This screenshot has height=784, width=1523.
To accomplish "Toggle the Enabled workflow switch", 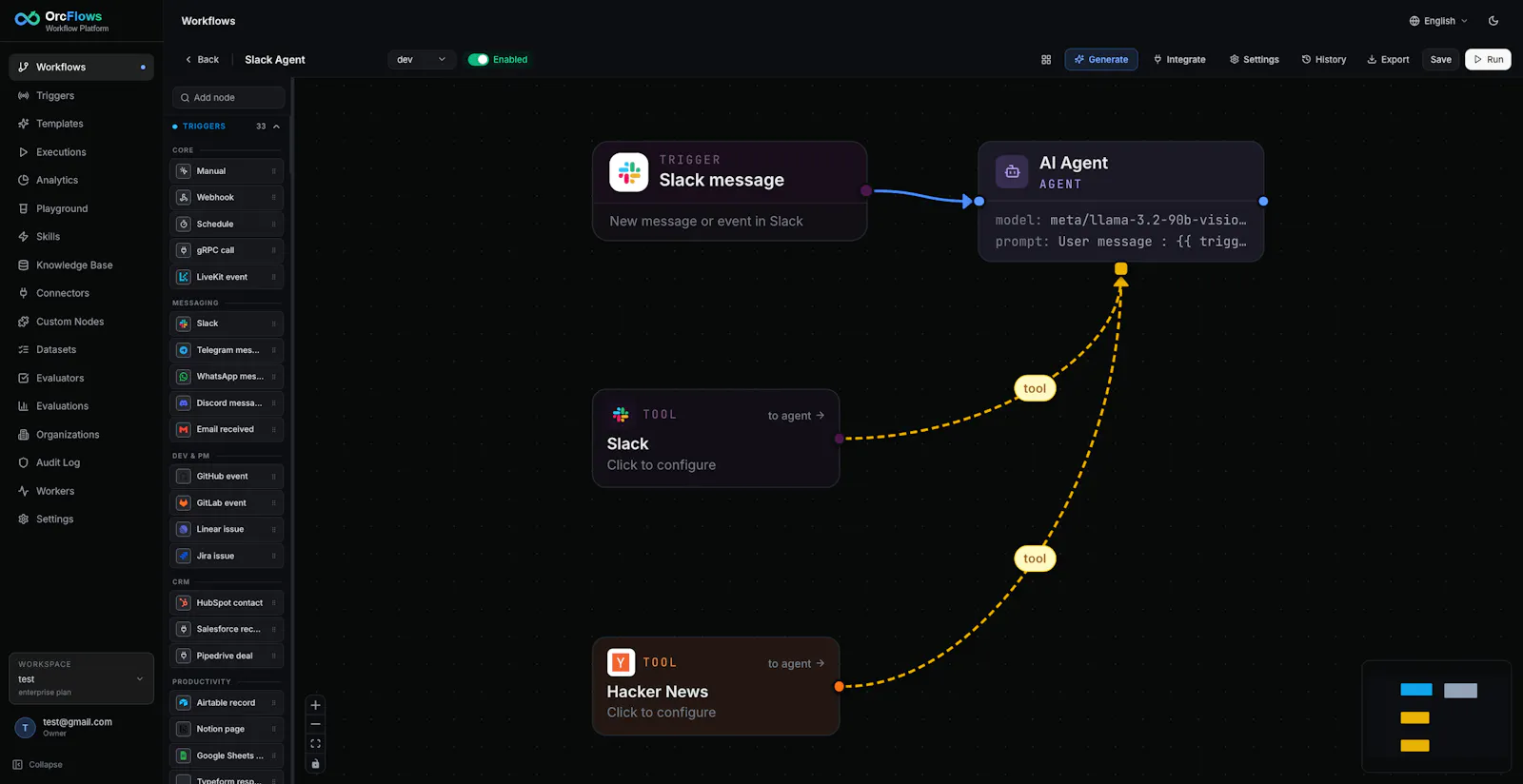I will (478, 59).
